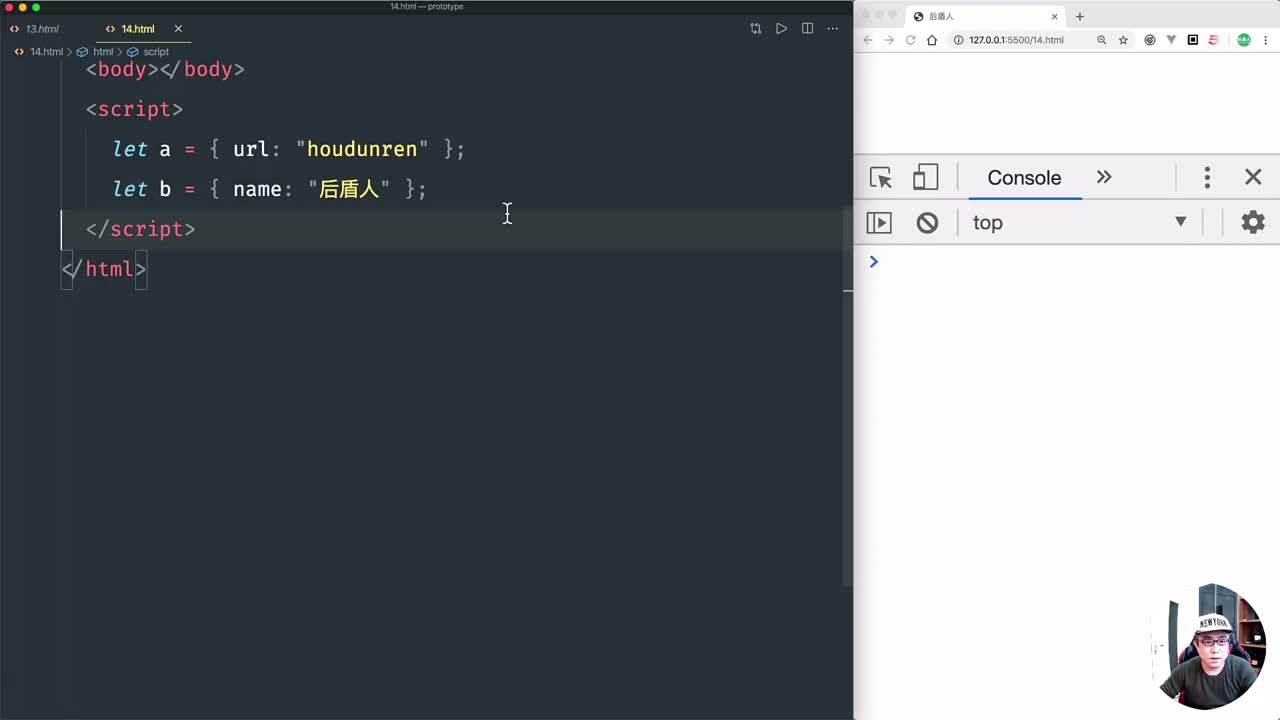The height and width of the screenshot is (720, 1280).
Task: Click the run play icon in editor
Action: click(781, 29)
